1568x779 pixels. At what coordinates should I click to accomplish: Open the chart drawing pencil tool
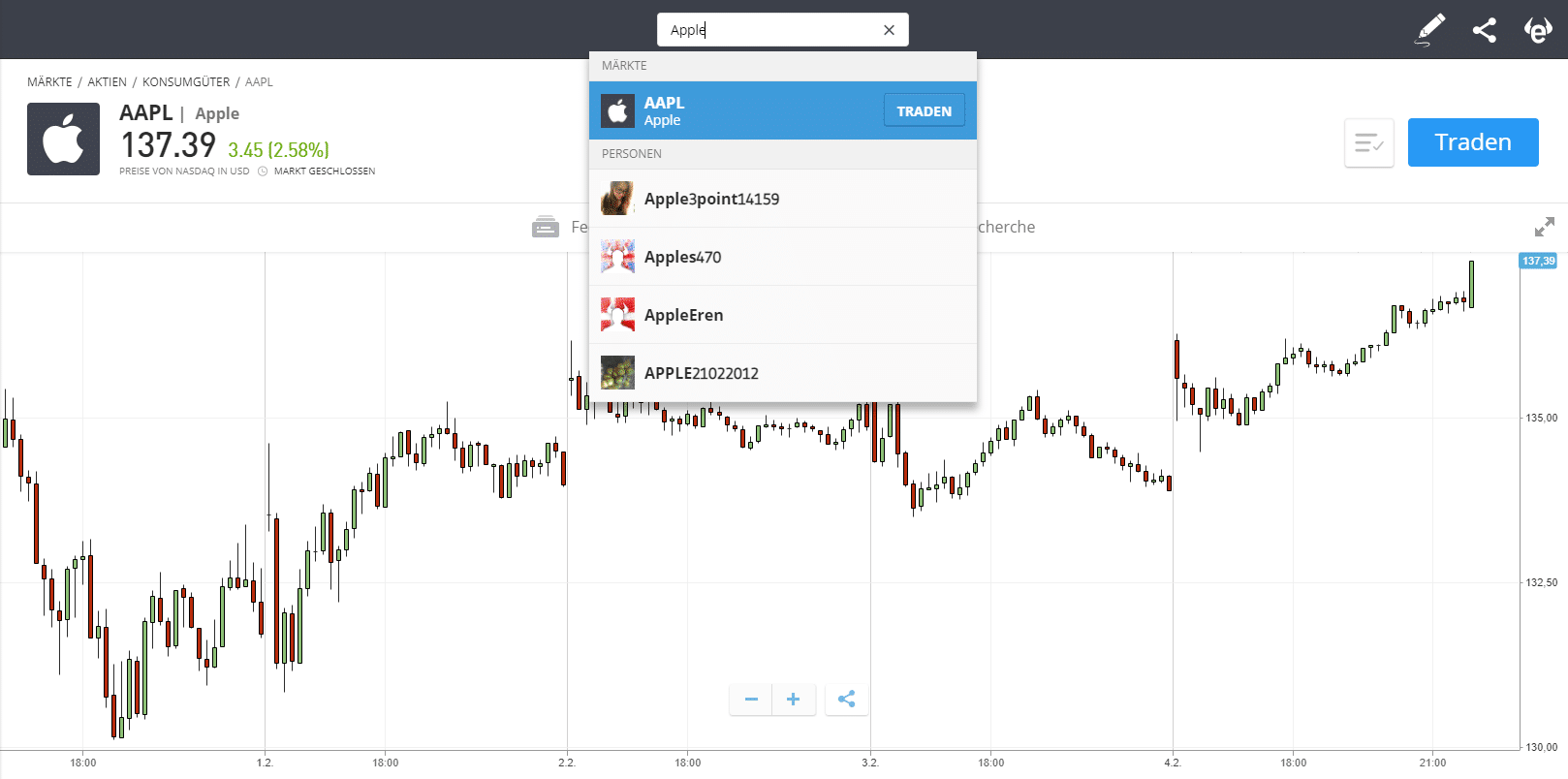(1430, 30)
